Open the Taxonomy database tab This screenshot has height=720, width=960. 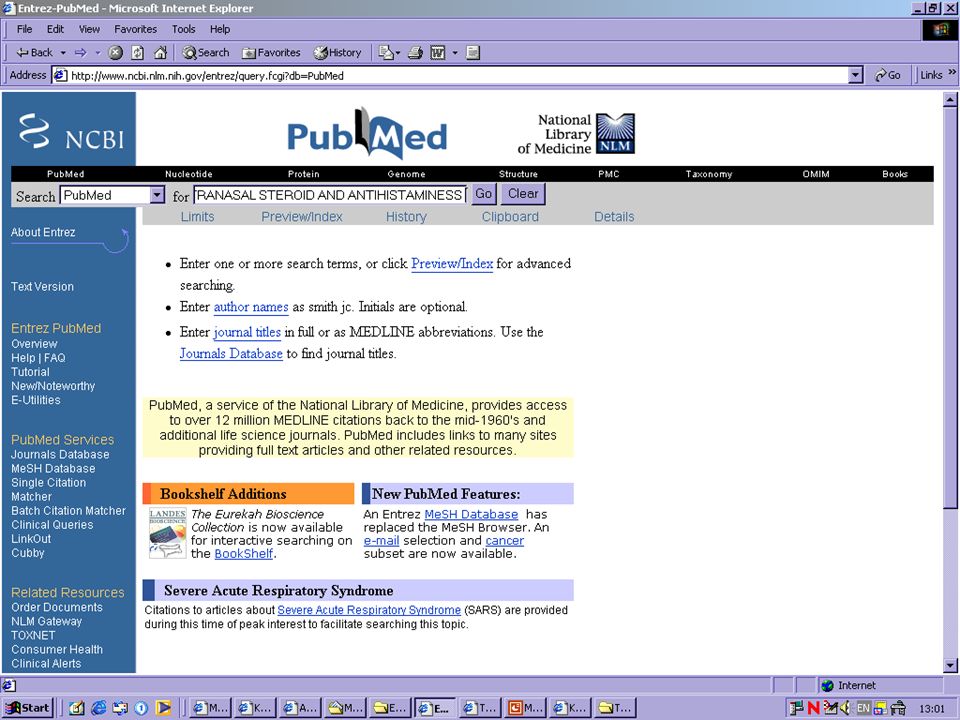[708, 174]
